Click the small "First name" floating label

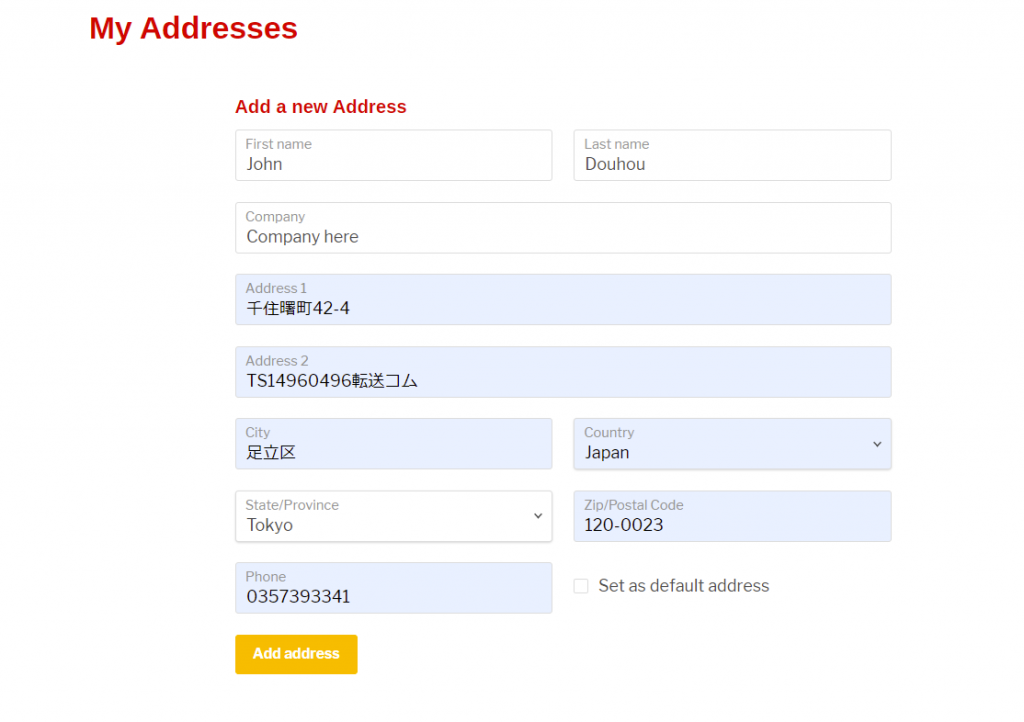[x=278, y=144]
